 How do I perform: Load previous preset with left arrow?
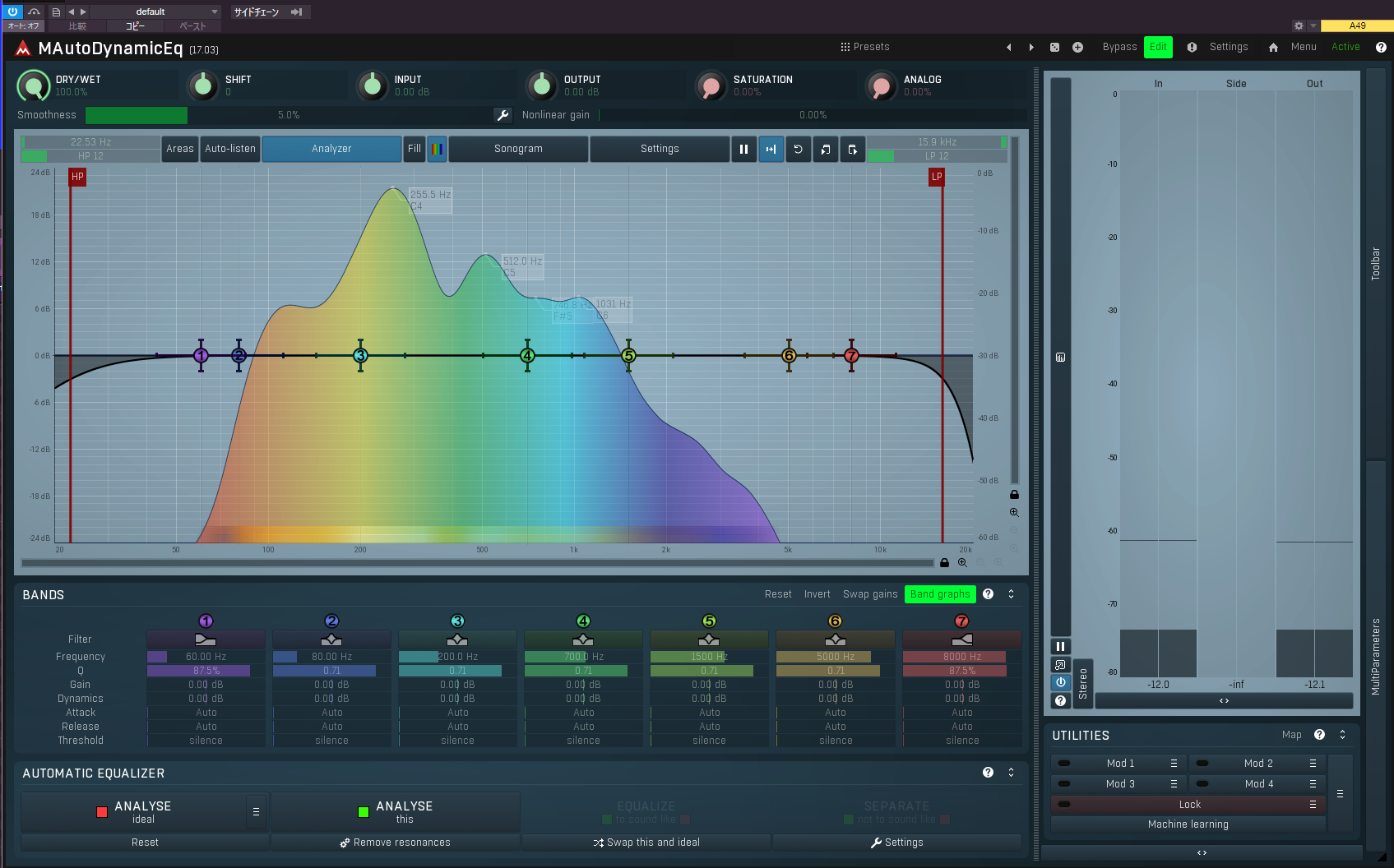(1009, 48)
